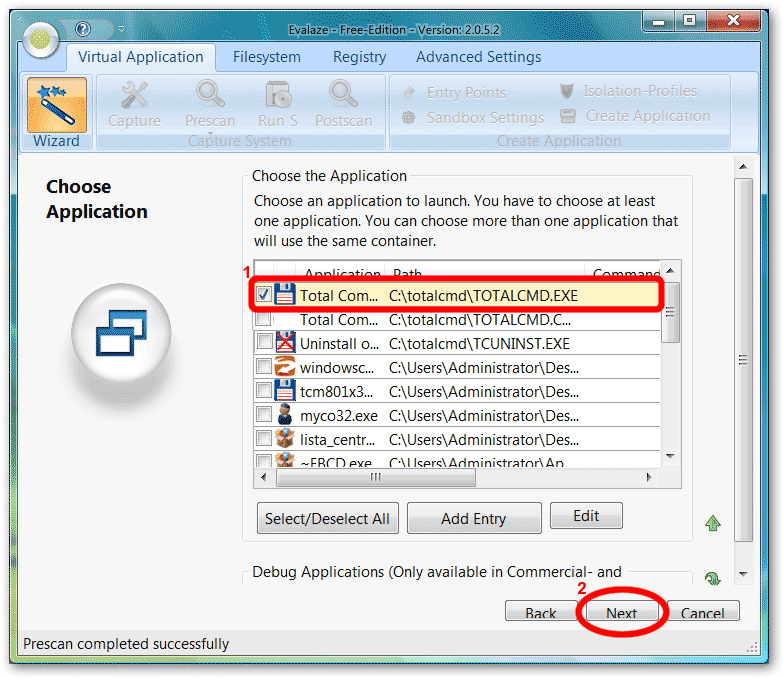
Task: Click the round application orb button
Action: (40, 39)
